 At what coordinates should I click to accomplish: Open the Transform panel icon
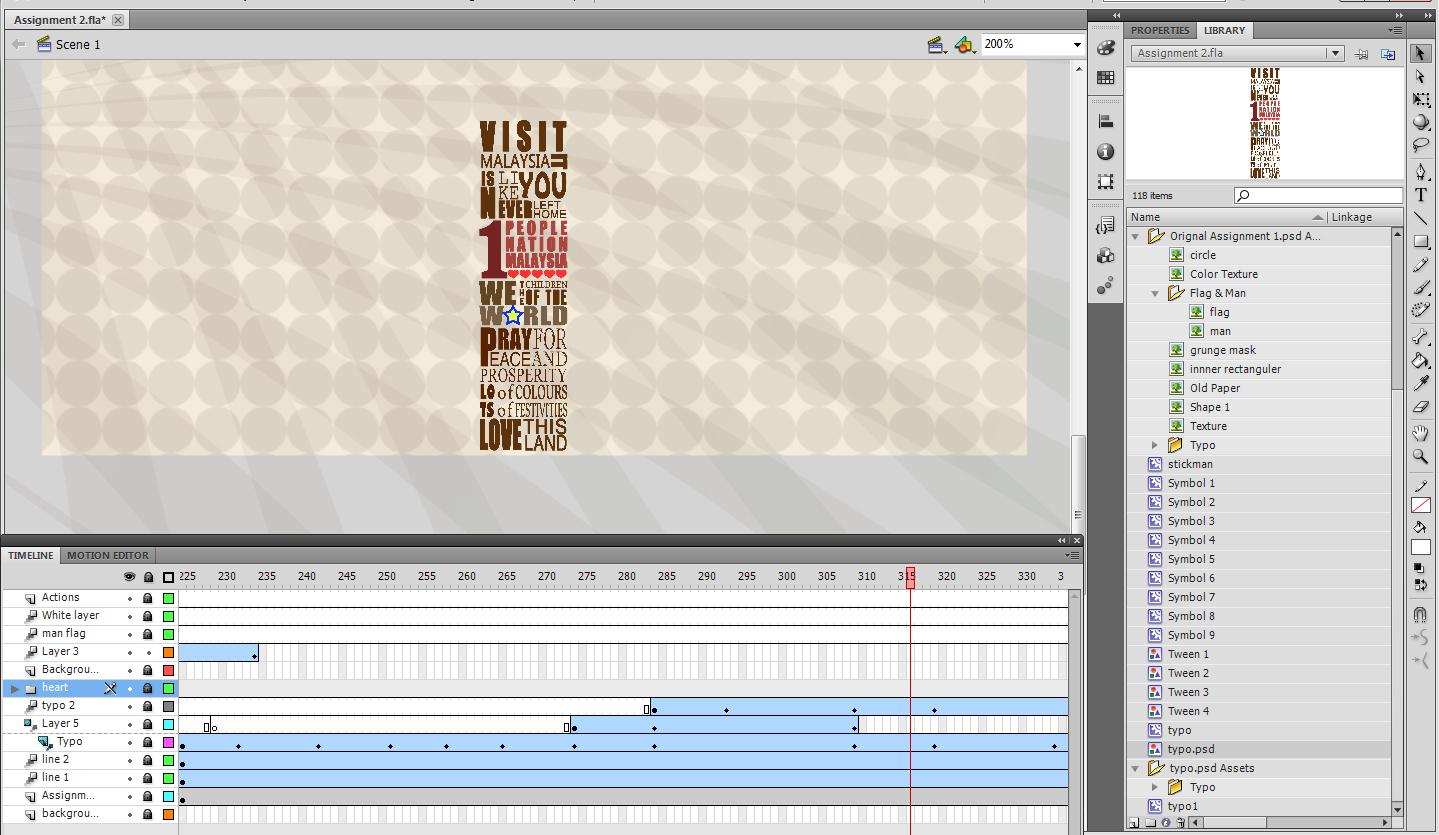pos(1106,182)
